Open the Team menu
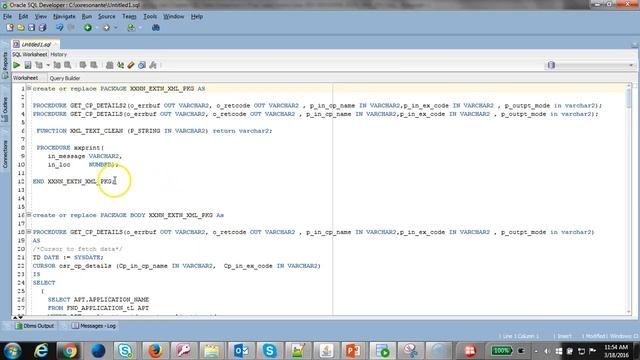 (x=129, y=17)
